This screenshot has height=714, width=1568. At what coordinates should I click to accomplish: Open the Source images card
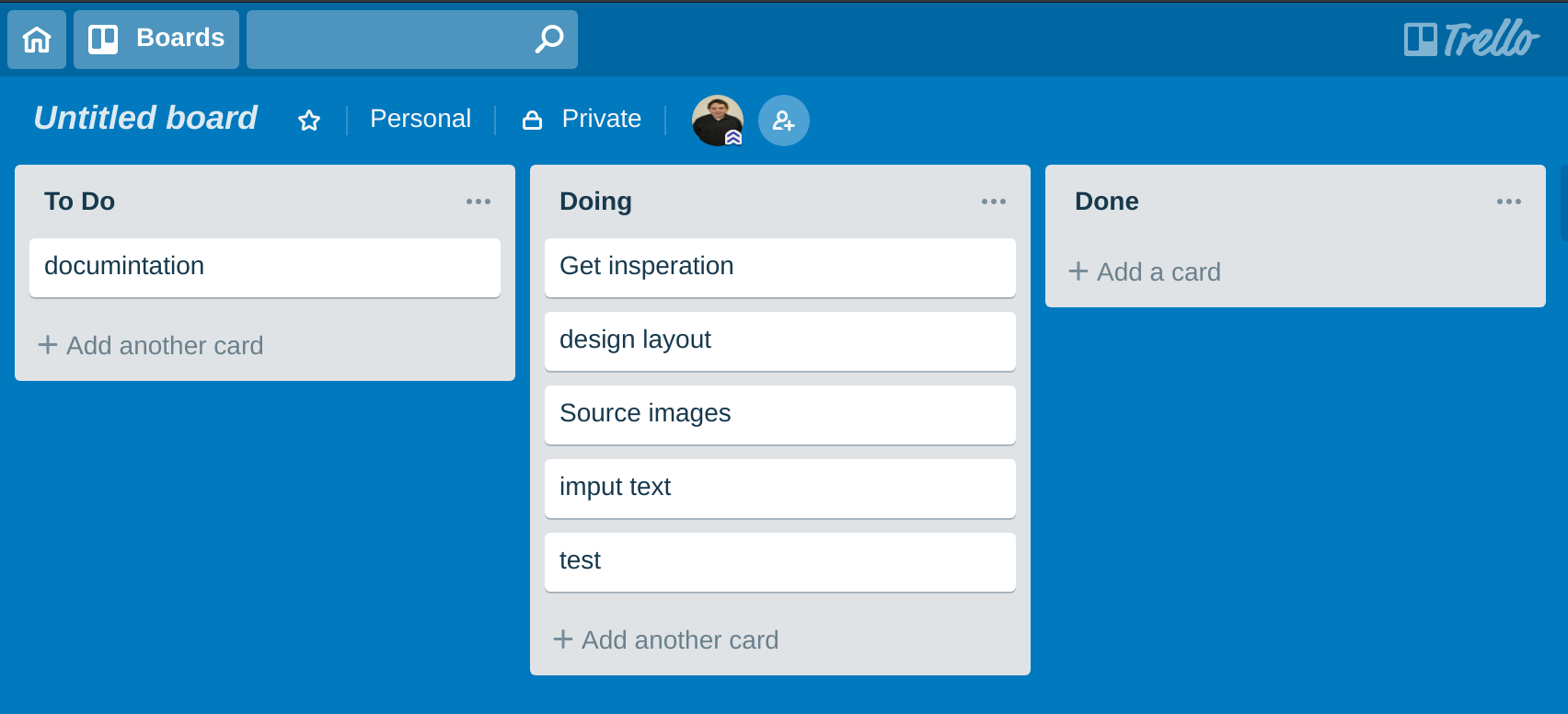click(780, 414)
